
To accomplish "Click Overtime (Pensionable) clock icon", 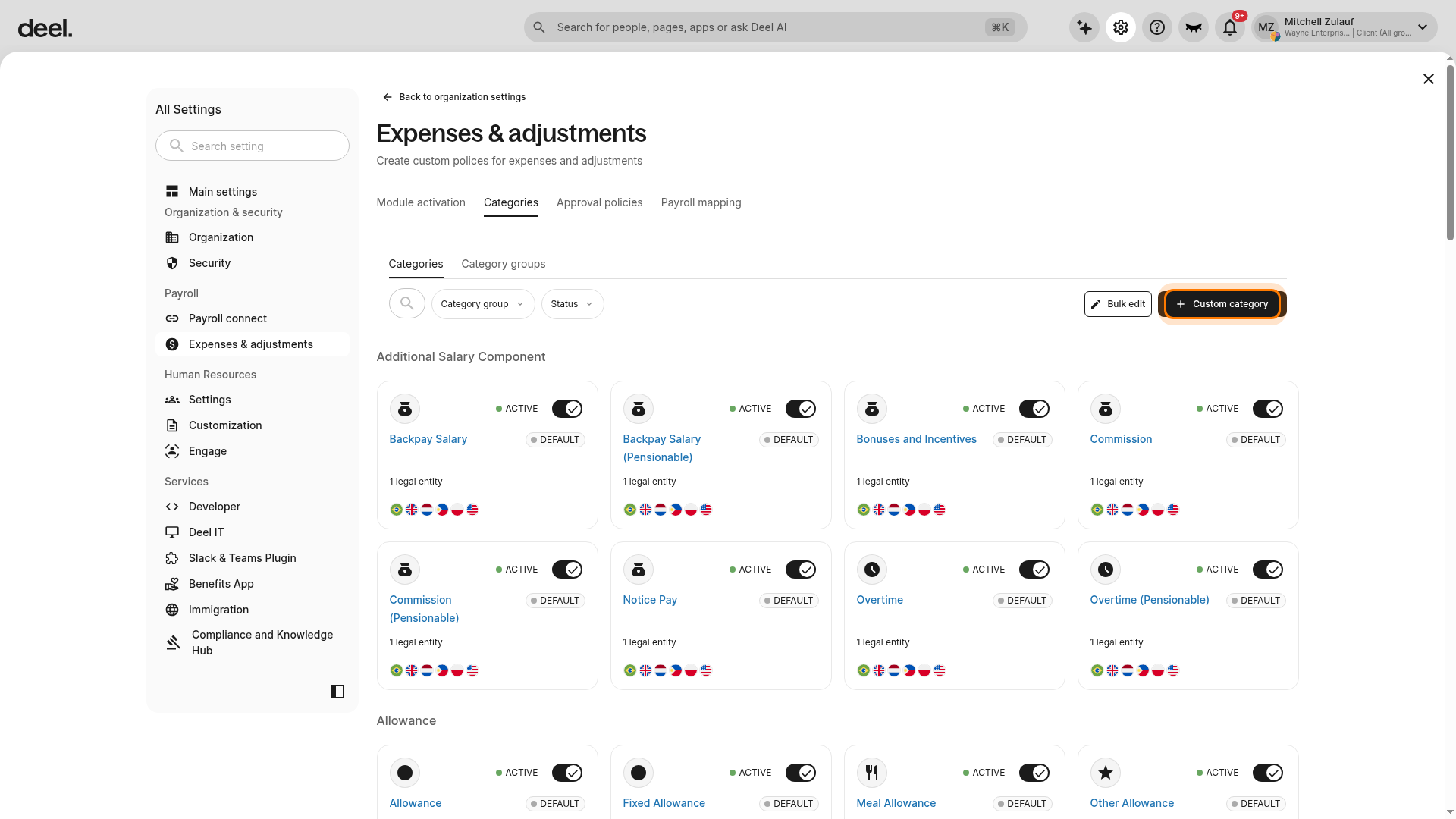I will (1106, 570).
